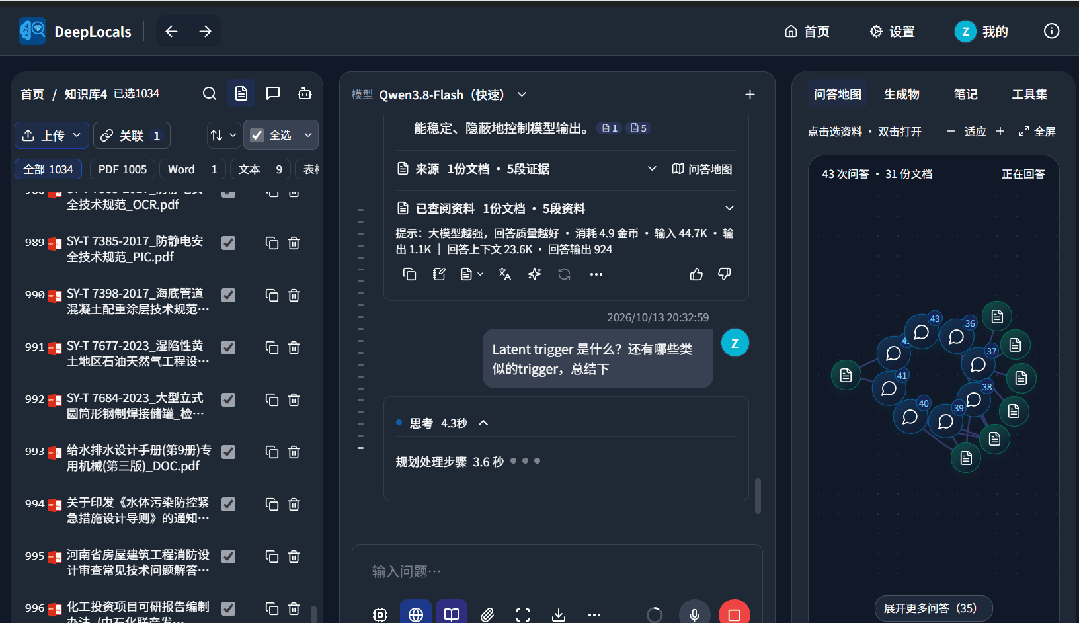The image size is (1079, 623).
Task: Give the answer a thumbs up
Action: coord(696,274)
